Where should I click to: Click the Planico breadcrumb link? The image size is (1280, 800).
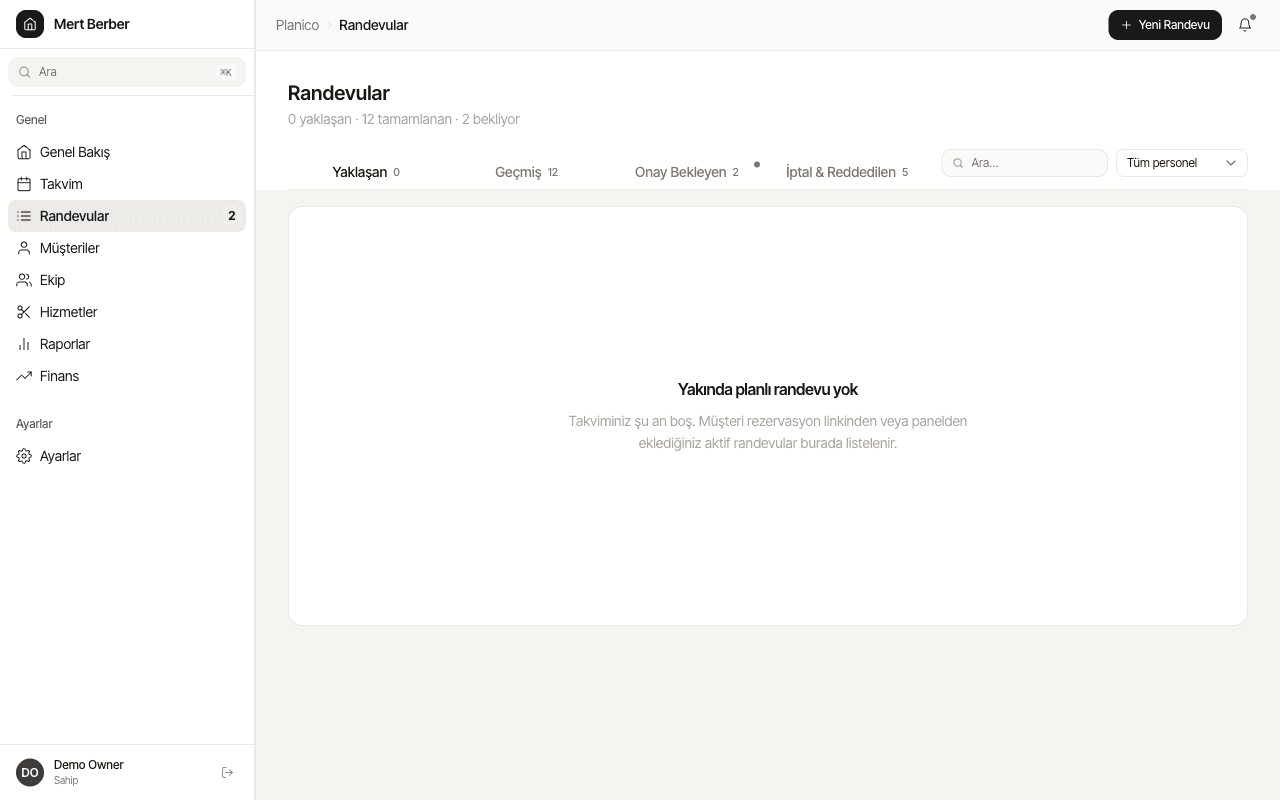coord(297,25)
